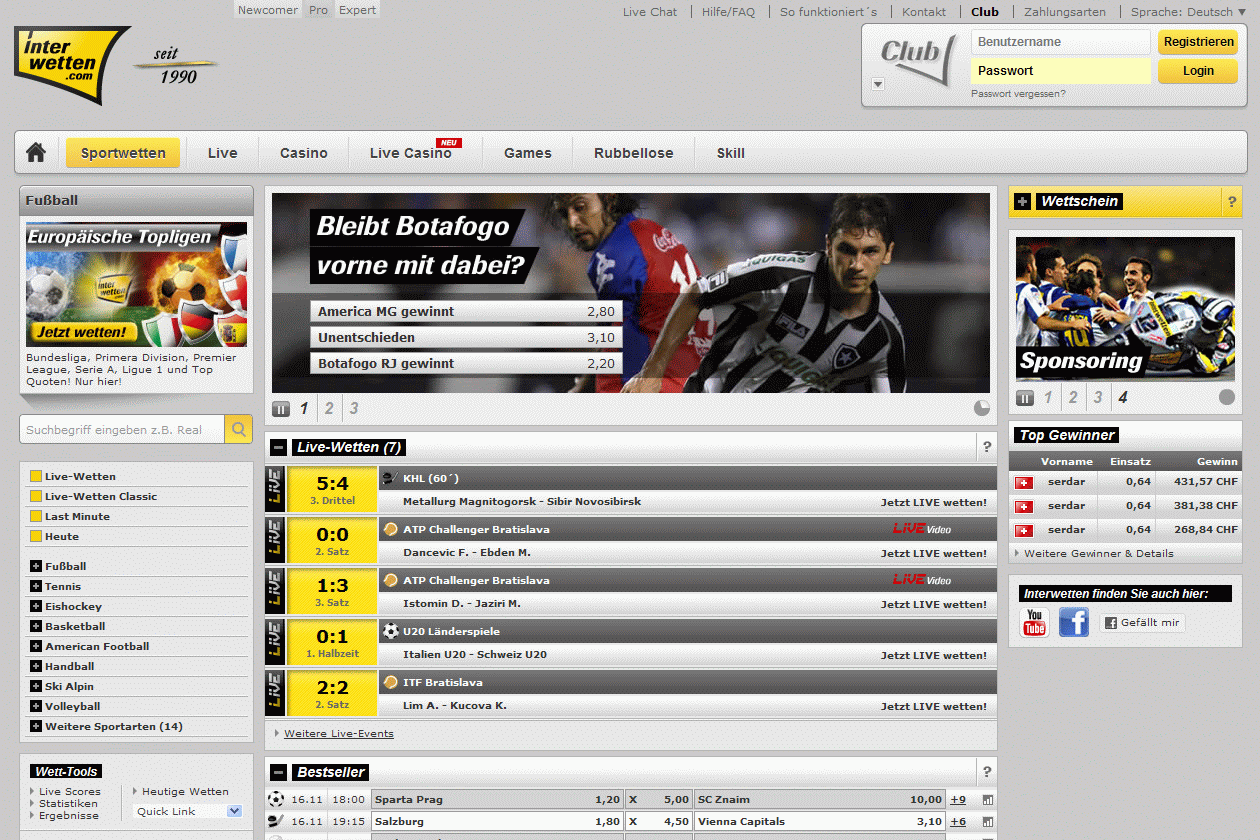Image resolution: width=1260 pixels, height=840 pixels.
Task: Click the Facebook Gefällt mir button
Action: click(x=1142, y=622)
